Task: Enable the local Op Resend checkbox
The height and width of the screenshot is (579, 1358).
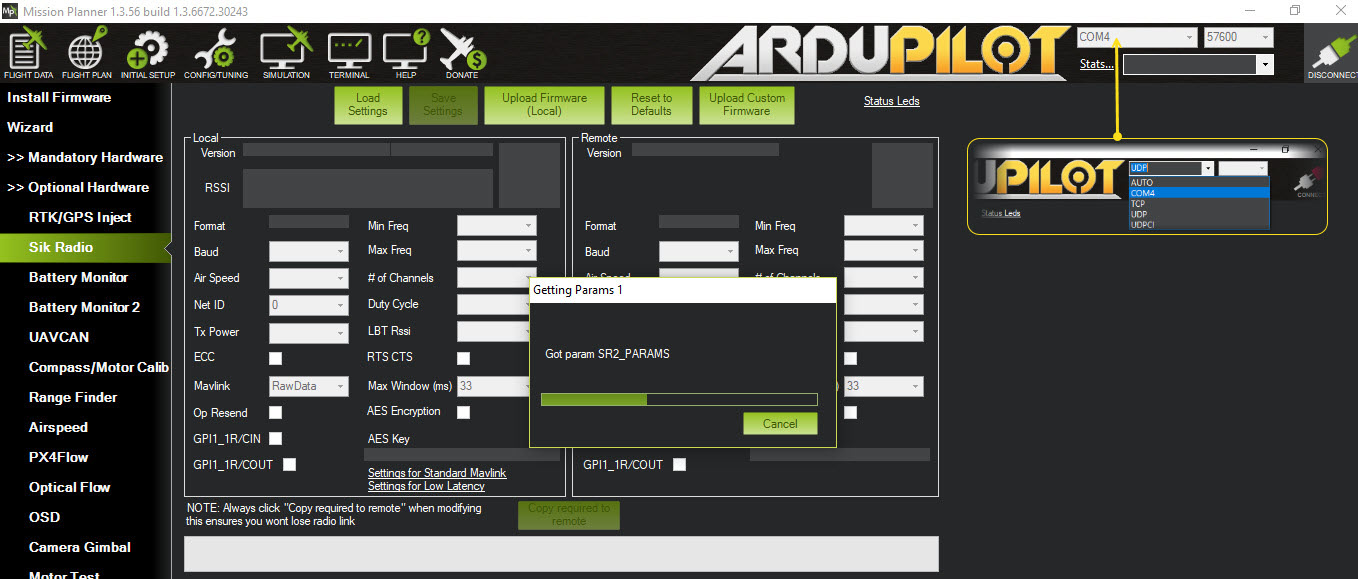Action: [275, 412]
